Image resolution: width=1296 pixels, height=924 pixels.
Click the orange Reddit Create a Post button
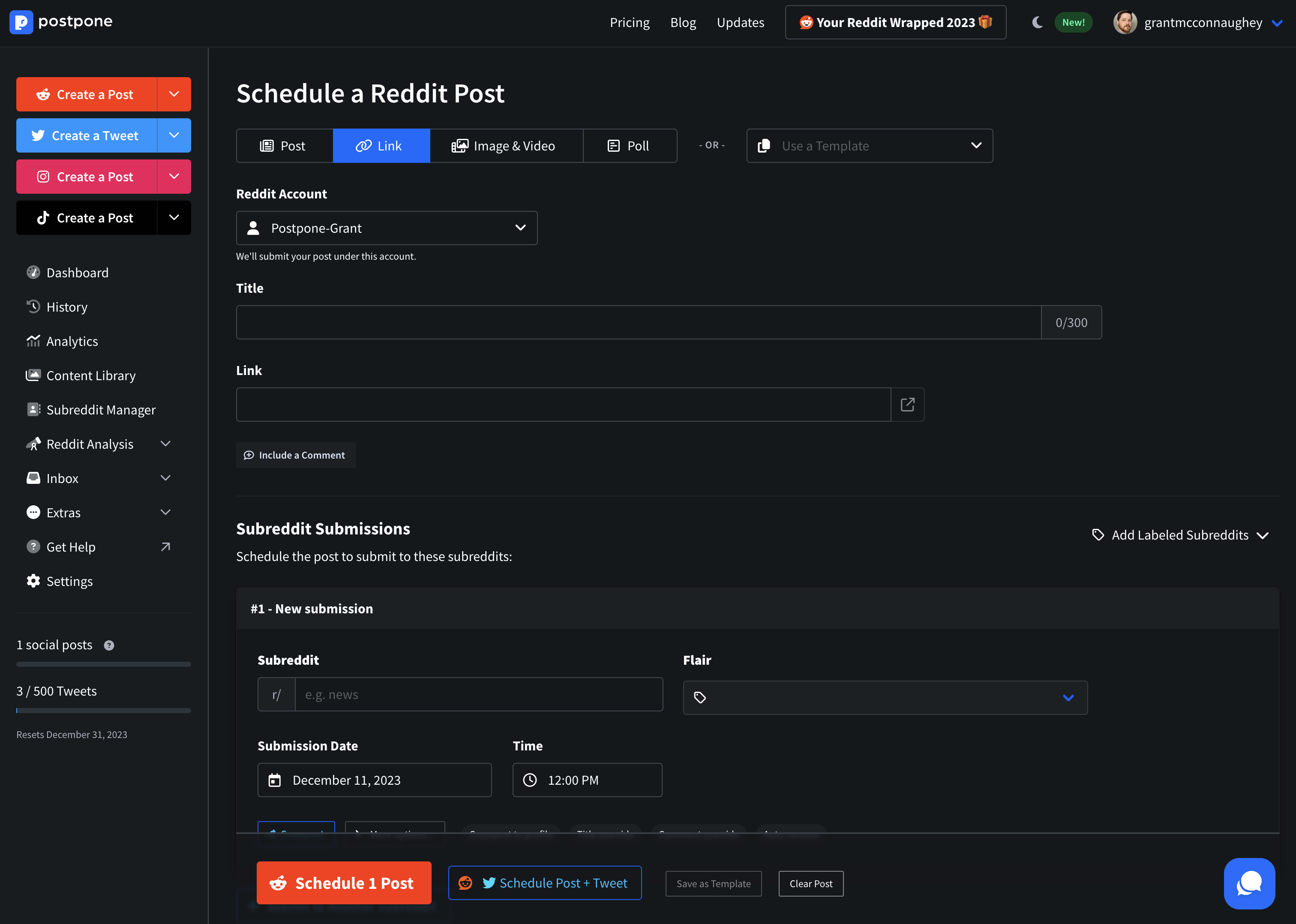tap(87, 94)
